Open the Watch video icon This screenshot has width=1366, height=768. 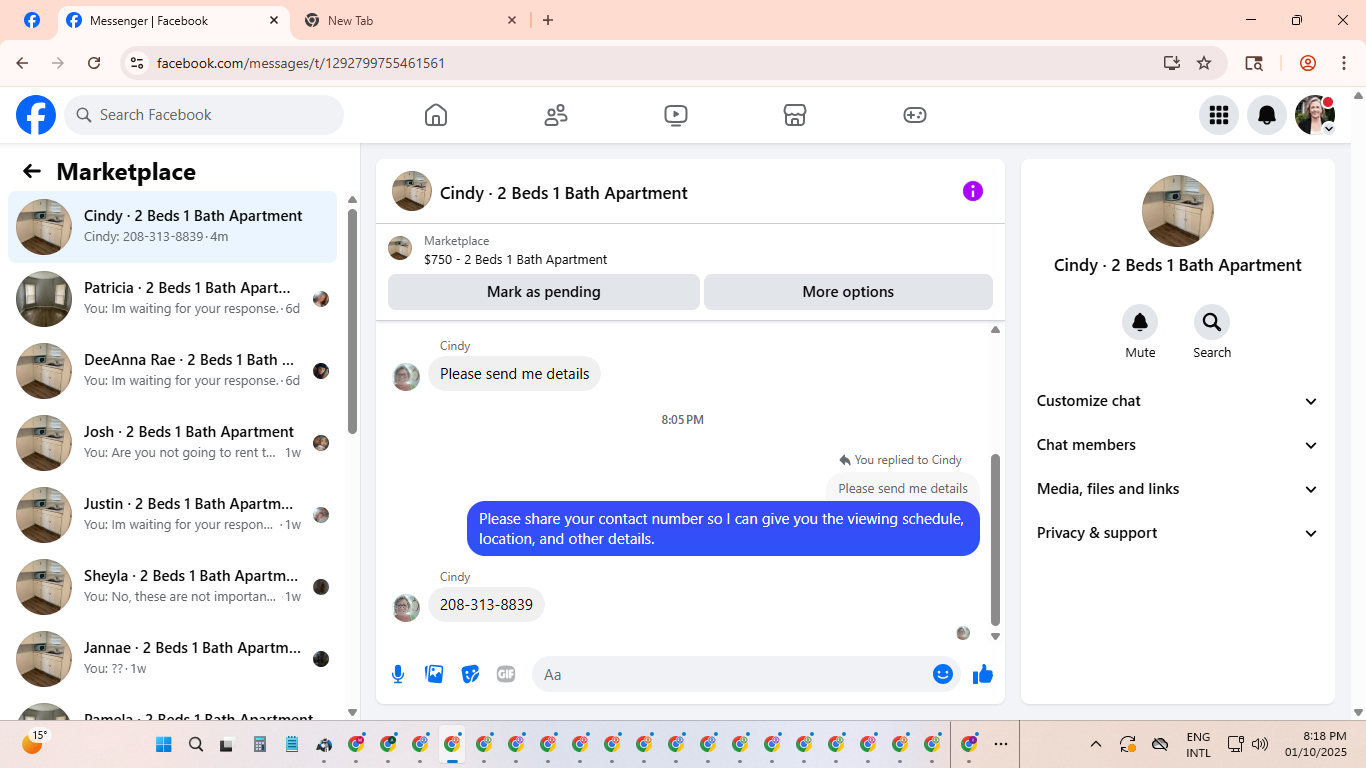pos(675,115)
